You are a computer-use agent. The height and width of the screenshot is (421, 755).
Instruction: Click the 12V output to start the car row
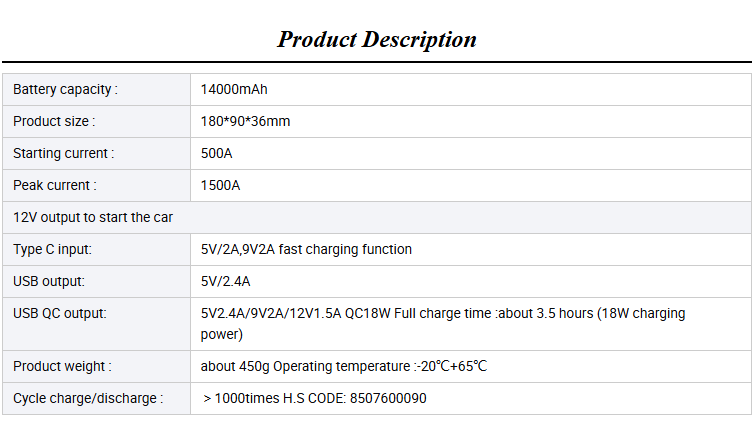377,218
